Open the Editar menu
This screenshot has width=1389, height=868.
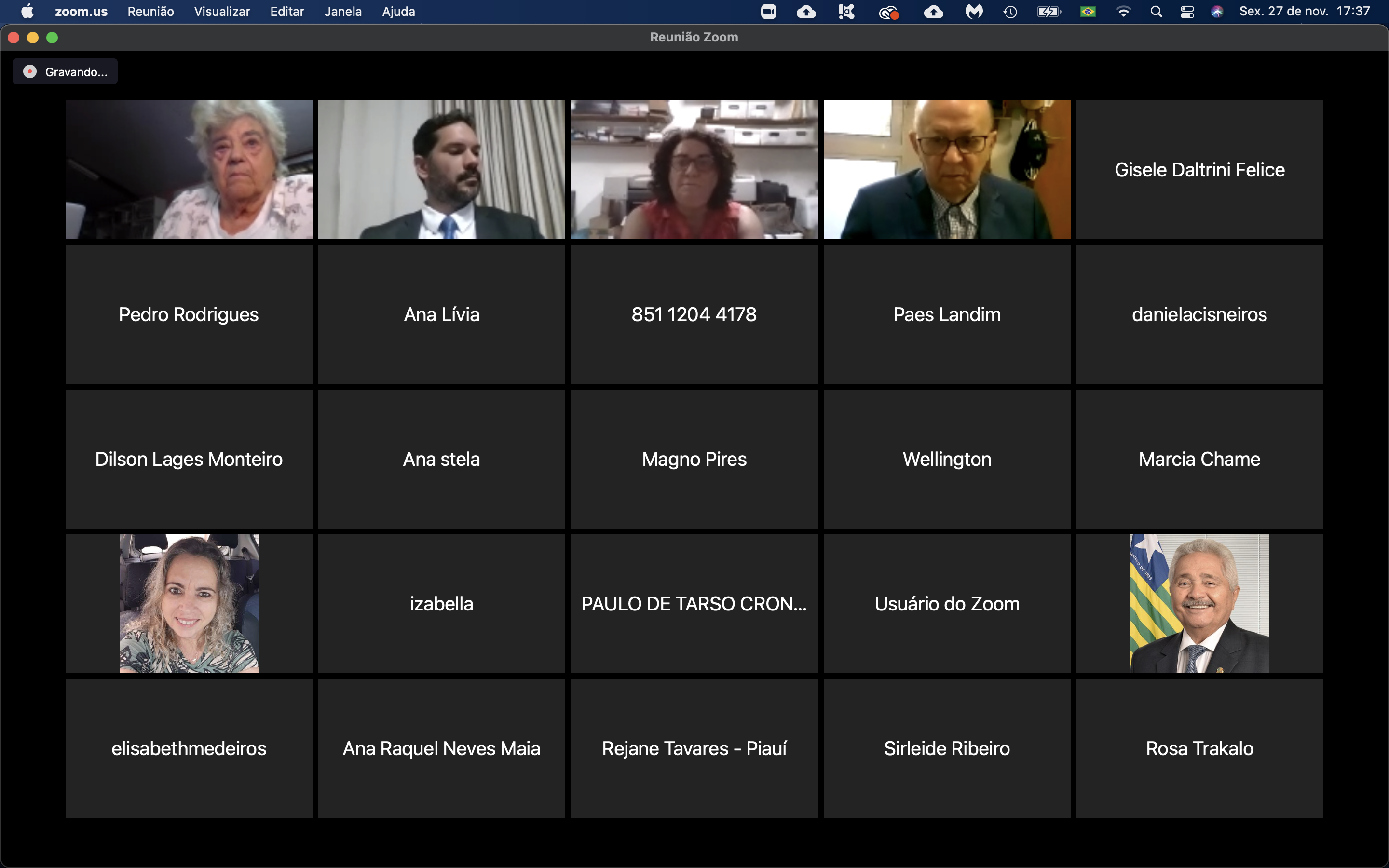coord(287,12)
